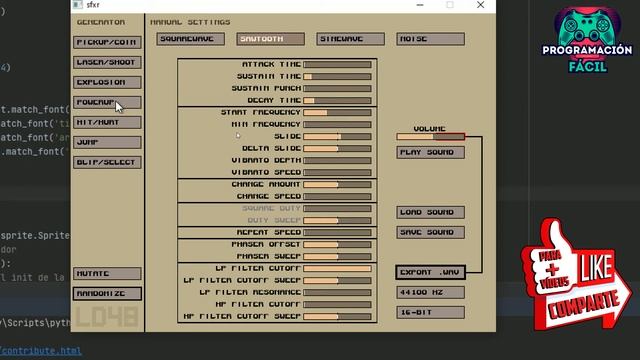Adjust the Decay Time slider
Viewport: 640px width, 360px height.
pyautogui.click(x=338, y=100)
